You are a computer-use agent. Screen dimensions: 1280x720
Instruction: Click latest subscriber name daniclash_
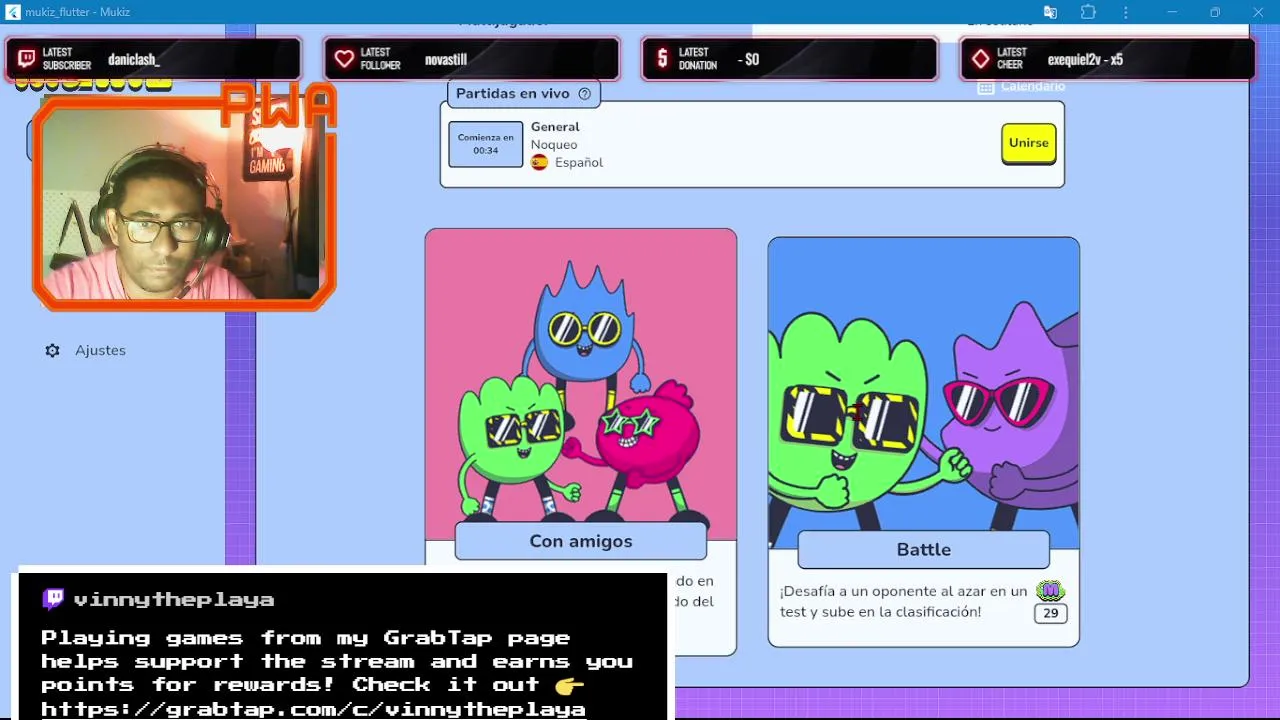134,60
